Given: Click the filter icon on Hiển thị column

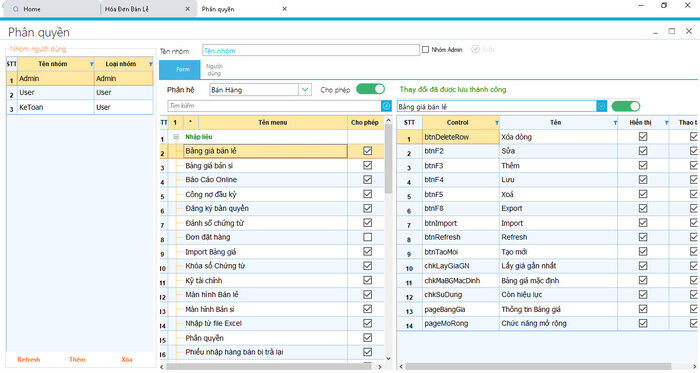Looking at the screenshot, I should tap(666, 123).
